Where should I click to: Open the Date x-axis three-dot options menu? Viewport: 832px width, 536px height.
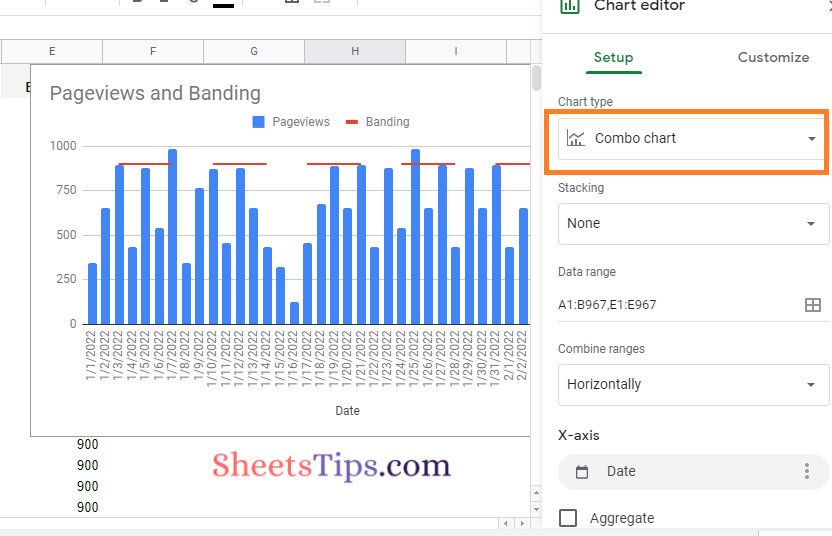pos(807,471)
